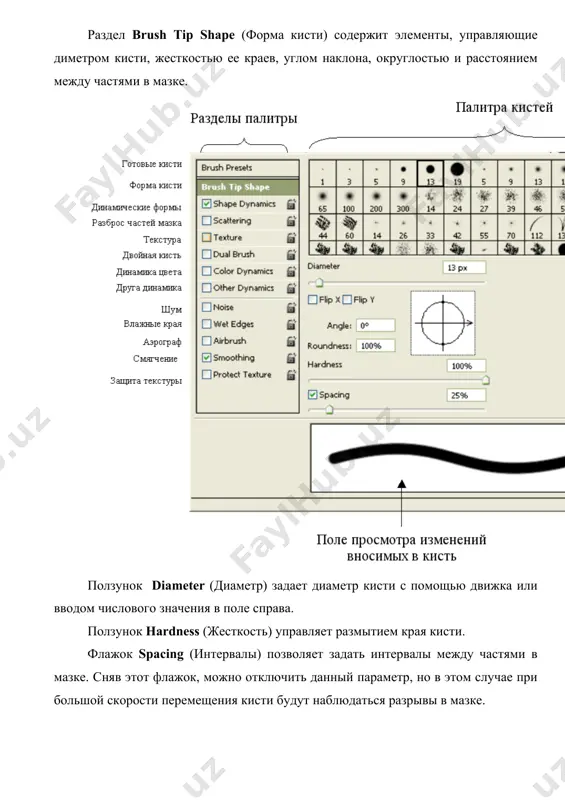Image resolution: width=565 pixels, height=800 pixels.
Task: Click the lock icon beside Shape Dynamics
Action: 291,204
